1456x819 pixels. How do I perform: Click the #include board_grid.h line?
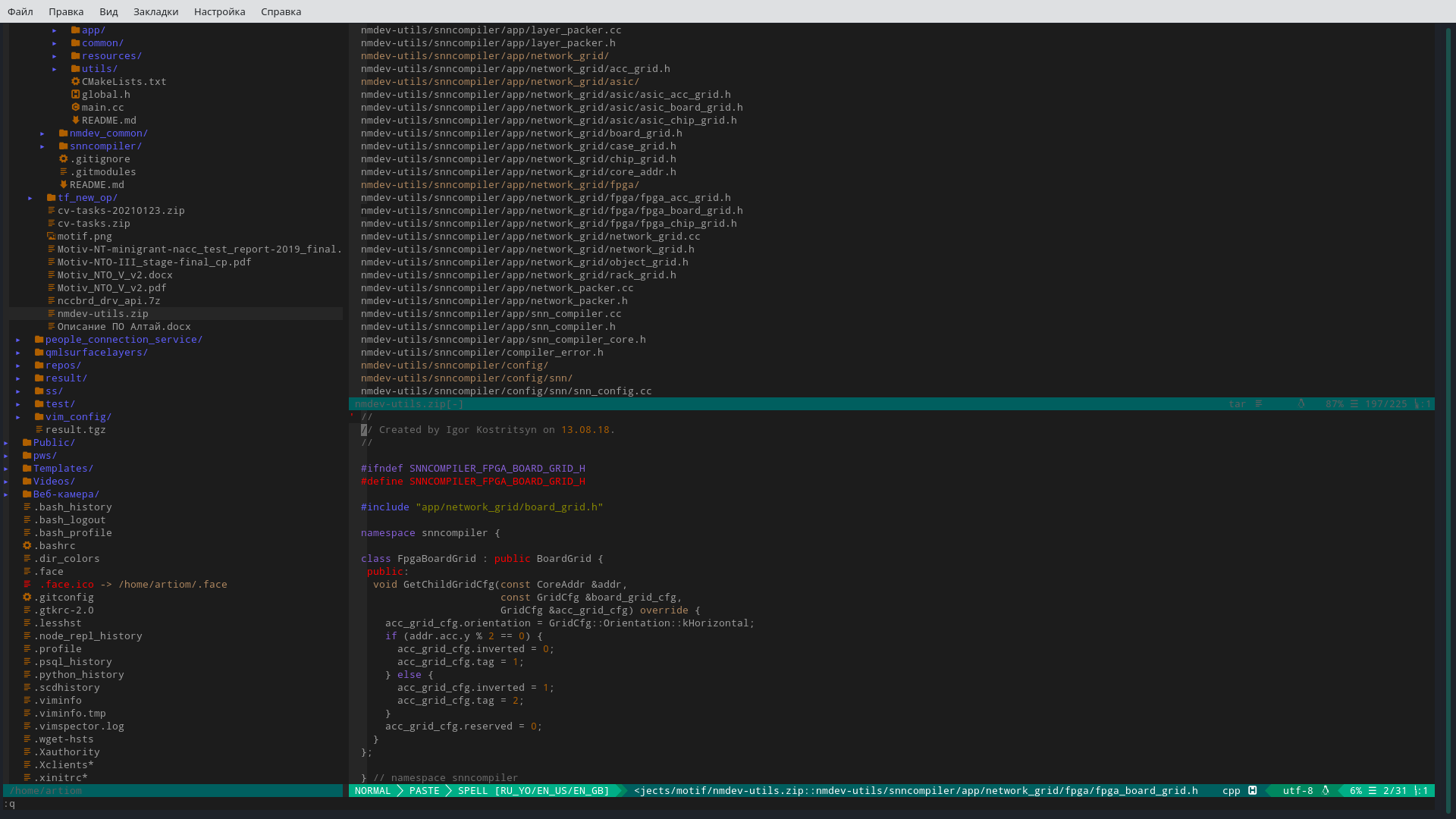click(x=482, y=507)
